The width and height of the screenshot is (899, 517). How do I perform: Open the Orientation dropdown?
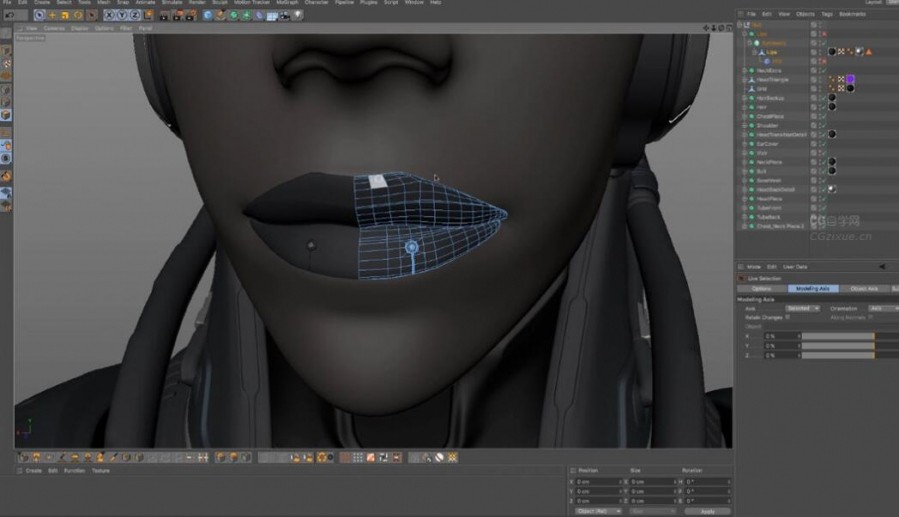pyautogui.click(x=884, y=308)
